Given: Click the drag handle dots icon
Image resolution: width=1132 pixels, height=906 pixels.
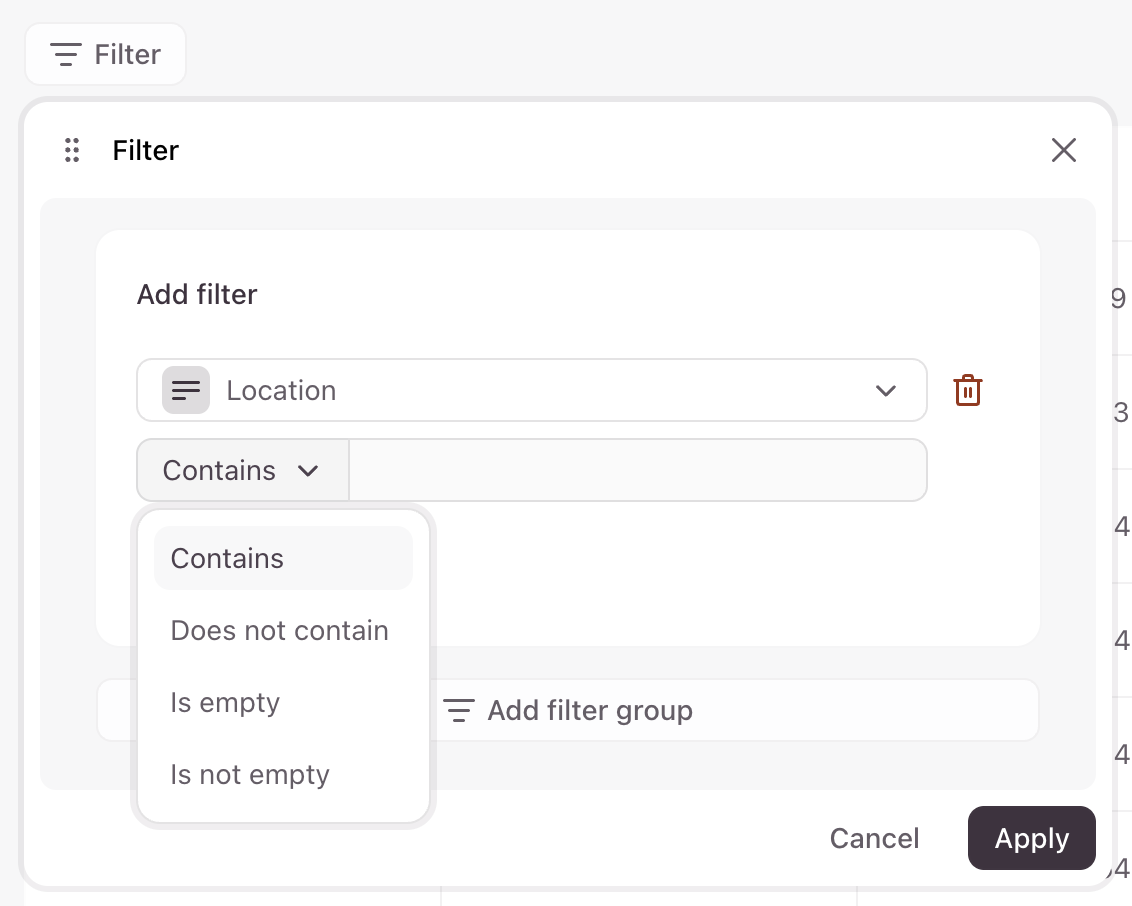Looking at the screenshot, I should click(x=72, y=150).
